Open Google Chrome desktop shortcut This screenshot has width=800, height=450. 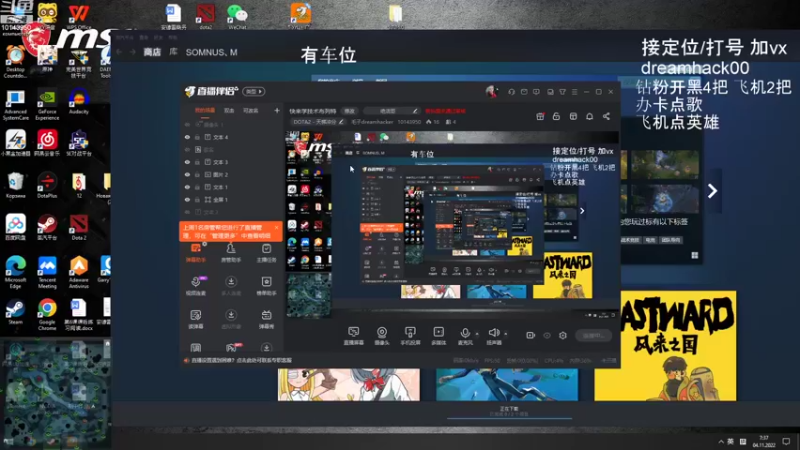click(x=47, y=314)
